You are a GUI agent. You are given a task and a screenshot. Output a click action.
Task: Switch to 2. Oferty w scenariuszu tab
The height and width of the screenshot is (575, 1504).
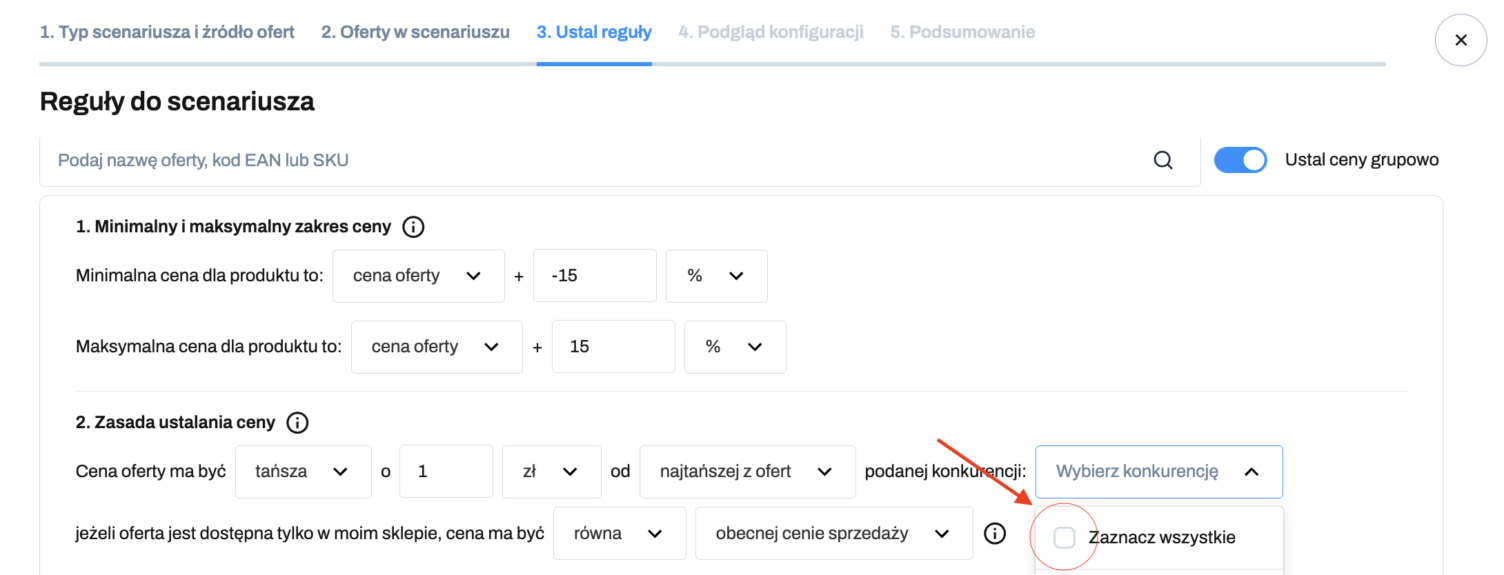pyautogui.click(x=415, y=32)
